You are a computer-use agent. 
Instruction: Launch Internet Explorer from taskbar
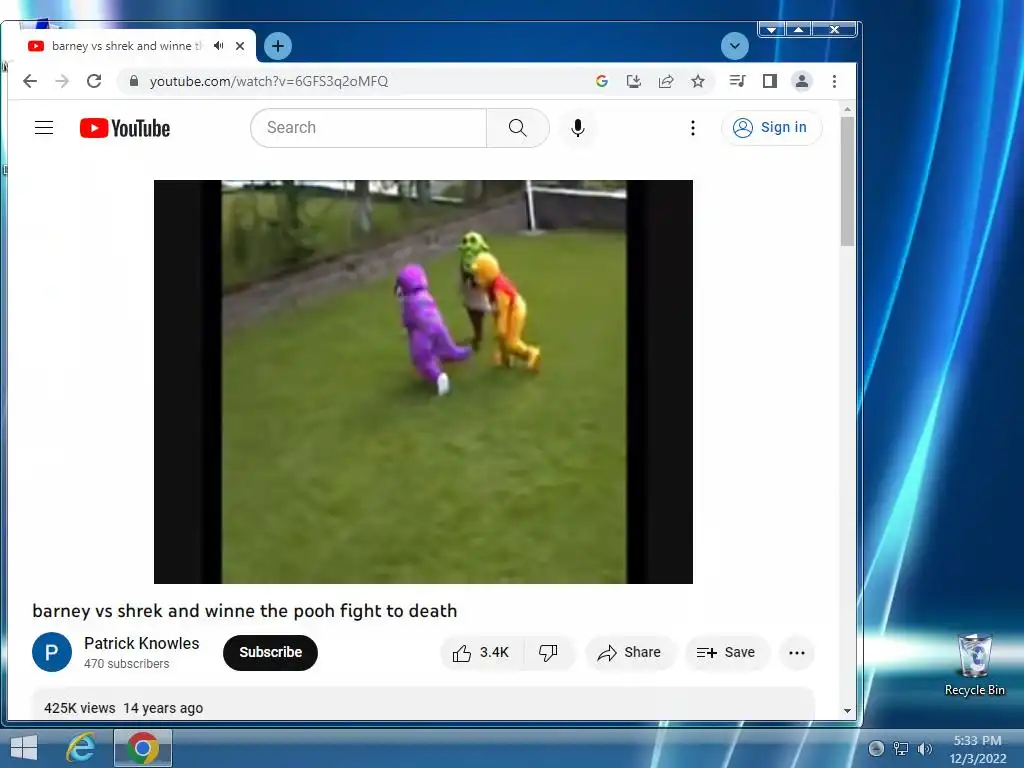(81, 748)
